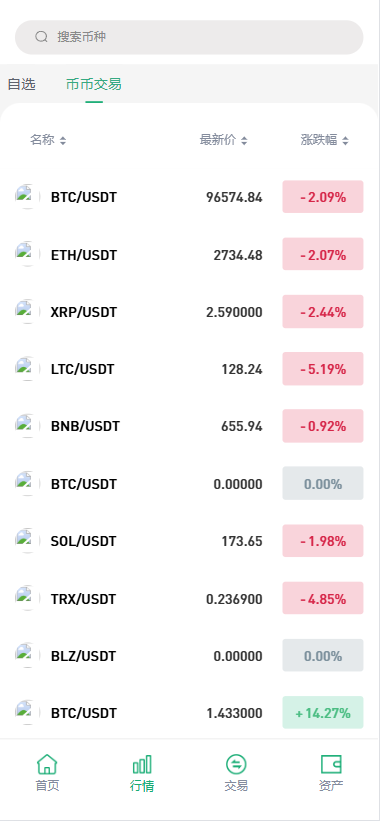Open the XRP/USDT pair row
380x821 pixels.
pos(189,312)
